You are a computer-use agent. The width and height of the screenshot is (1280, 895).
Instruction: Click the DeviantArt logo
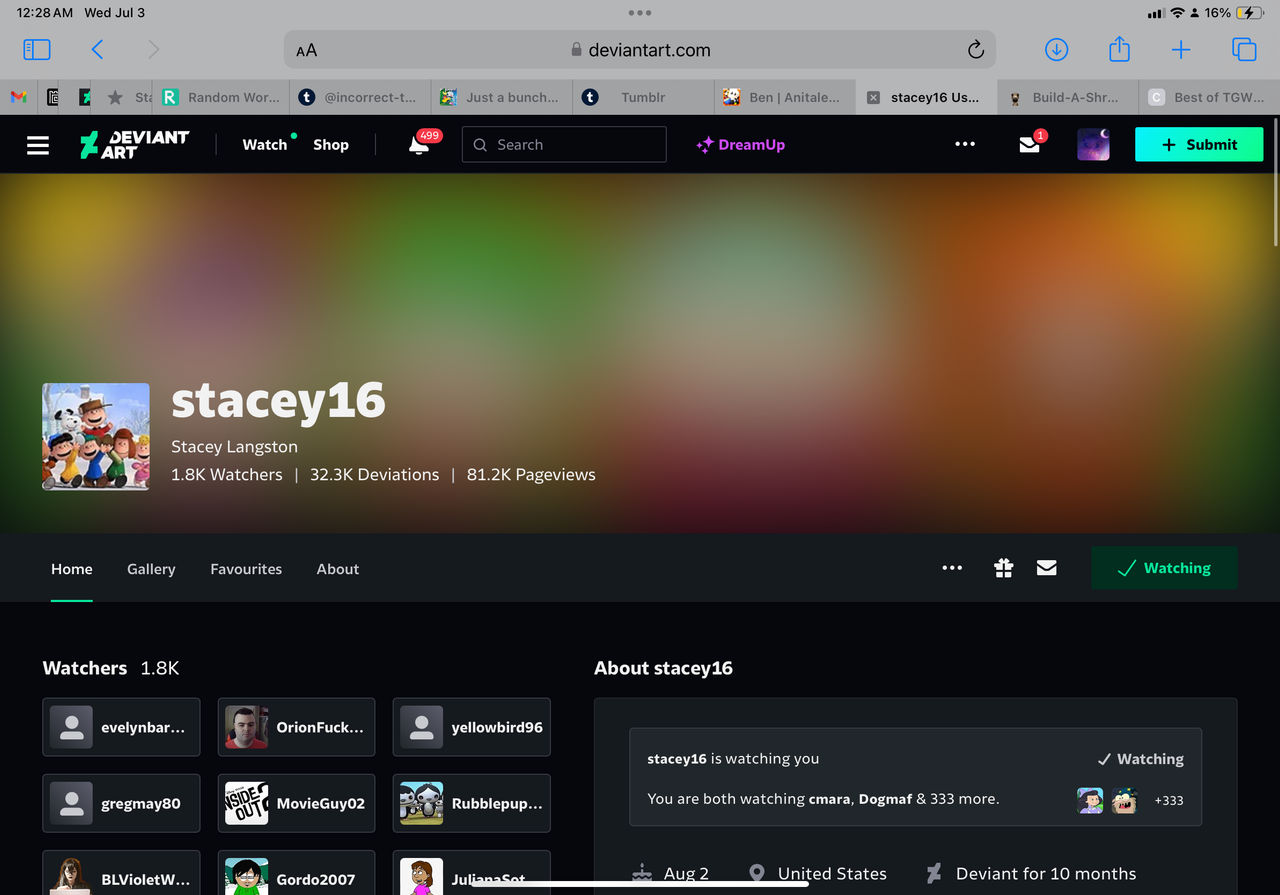pos(134,144)
